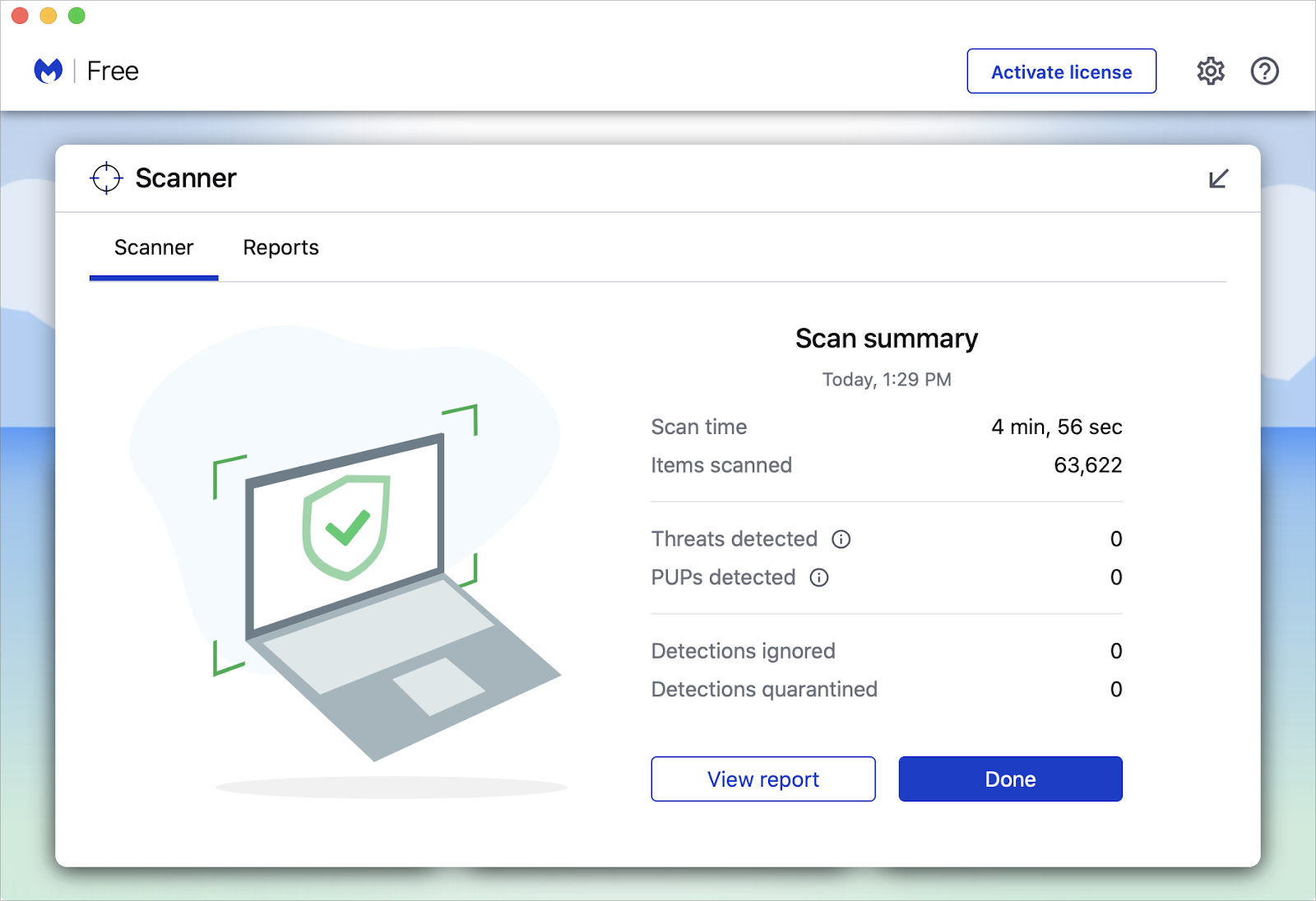1316x901 pixels.
Task: Collapse the Scanner panel with arrow icon
Action: tap(1218, 178)
